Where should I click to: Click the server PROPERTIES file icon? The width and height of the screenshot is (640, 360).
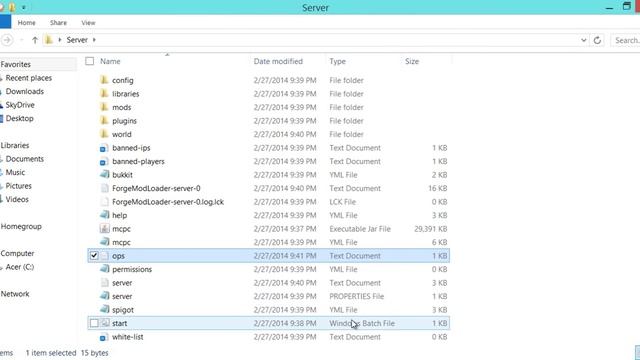tap(104, 296)
